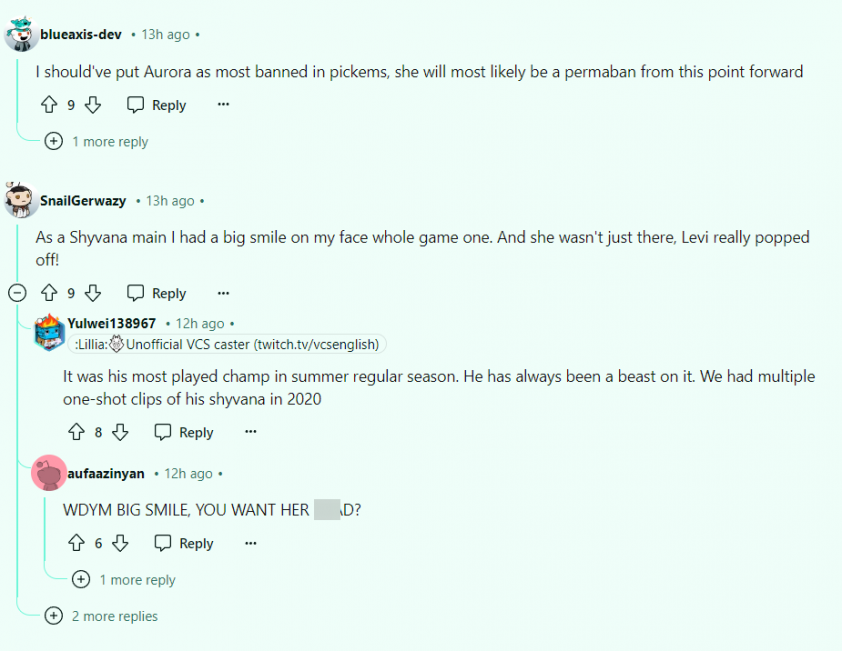The height and width of the screenshot is (651, 842).
Task: Open more options on blueaxis-dev's comment
Action: point(223,105)
